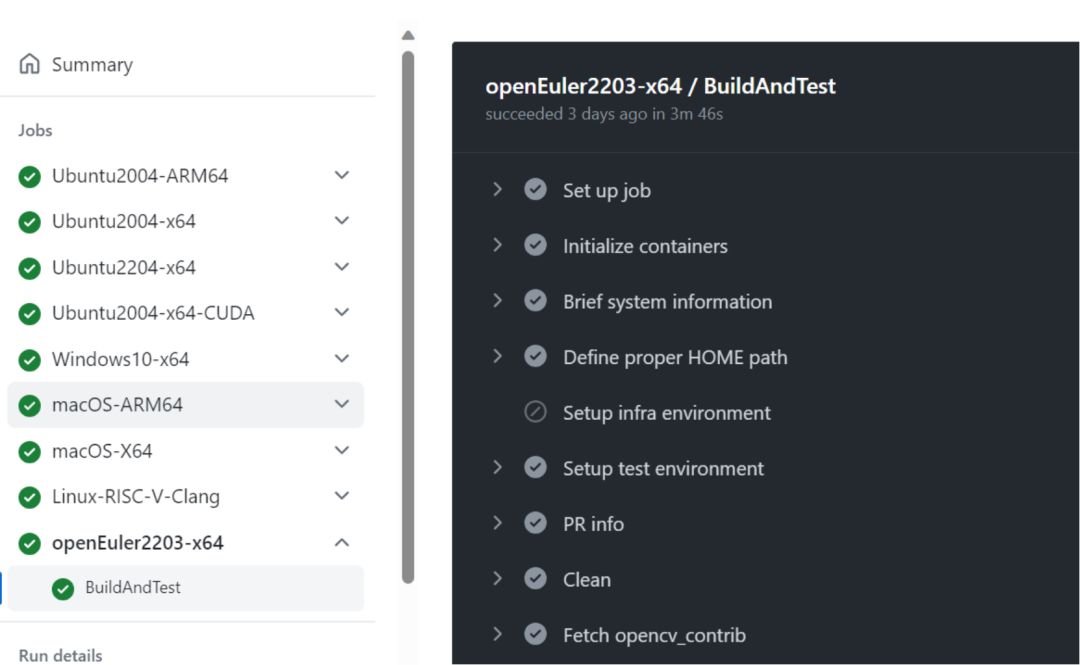Image resolution: width=1080 pixels, height=665 pixels.
Task: Expand the Initialize containers step
Action: point(497,245)
